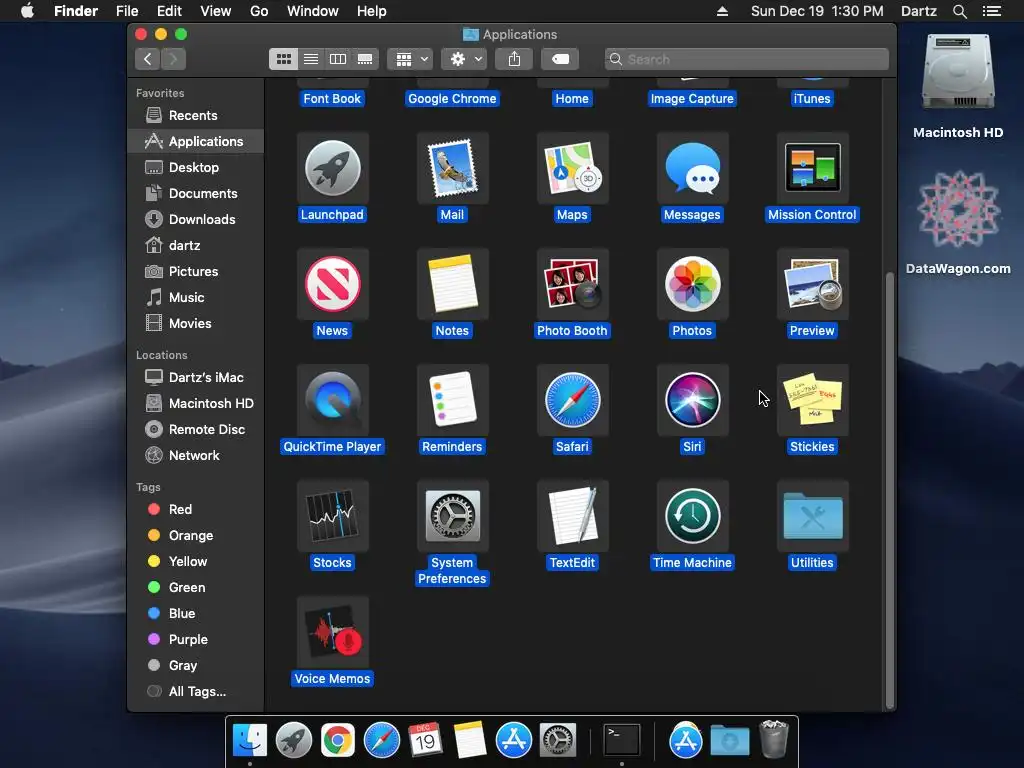Open Google Chrome from the Dock
This screenshot has height=768, width=1024.
(x=338, y=741)
